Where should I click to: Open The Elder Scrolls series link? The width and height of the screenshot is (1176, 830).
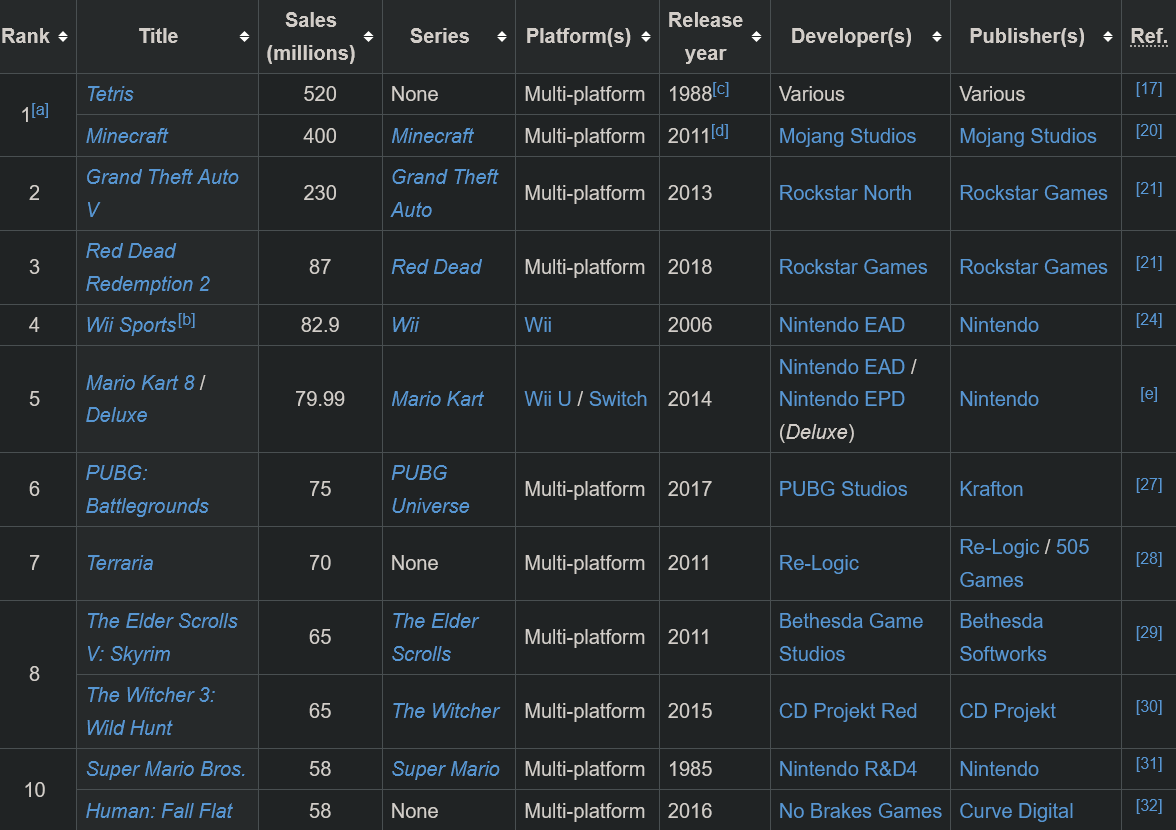point(434,637)
